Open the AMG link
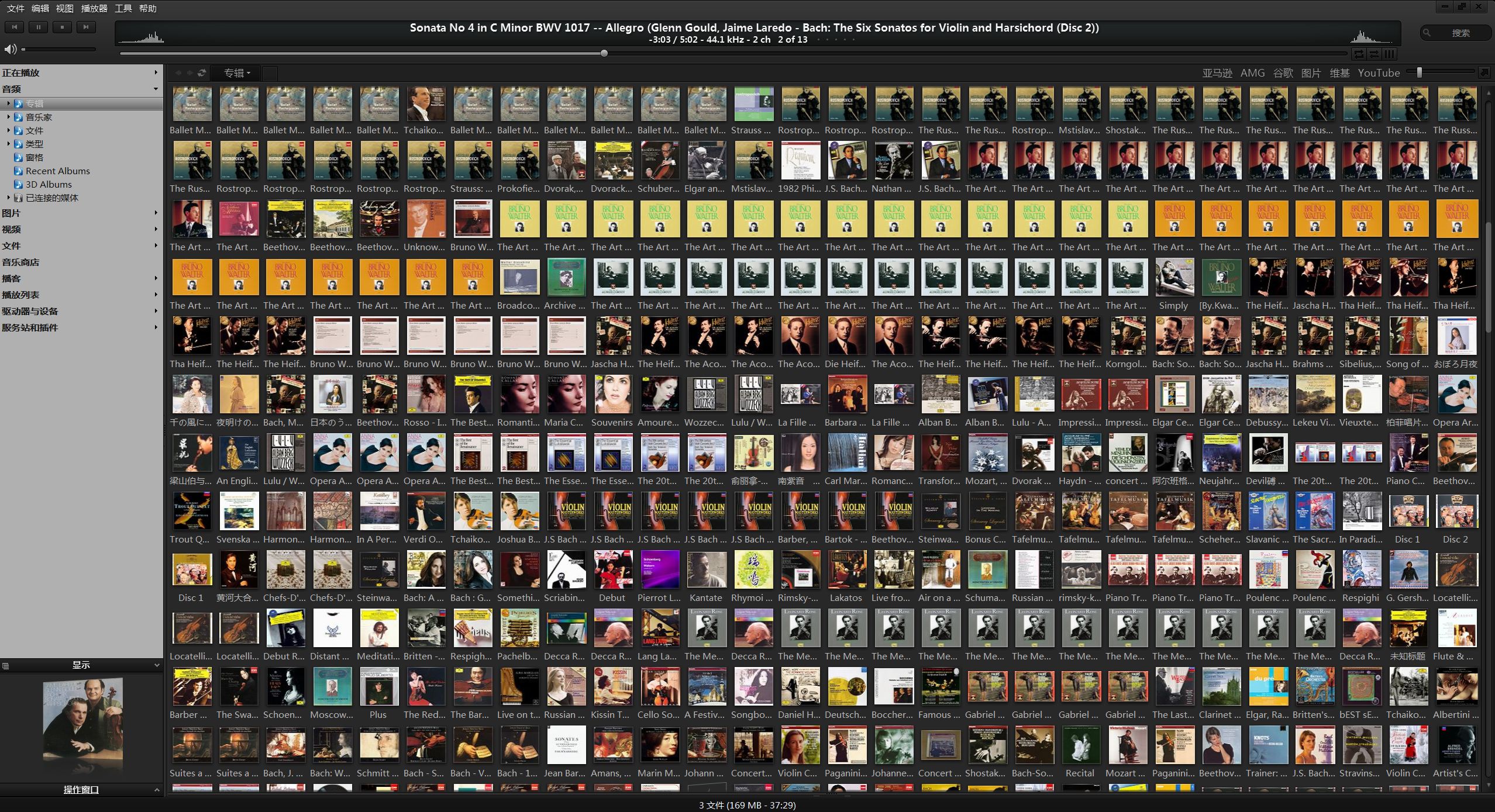The image size is (1495, 812). click(x=1252, y=73)
